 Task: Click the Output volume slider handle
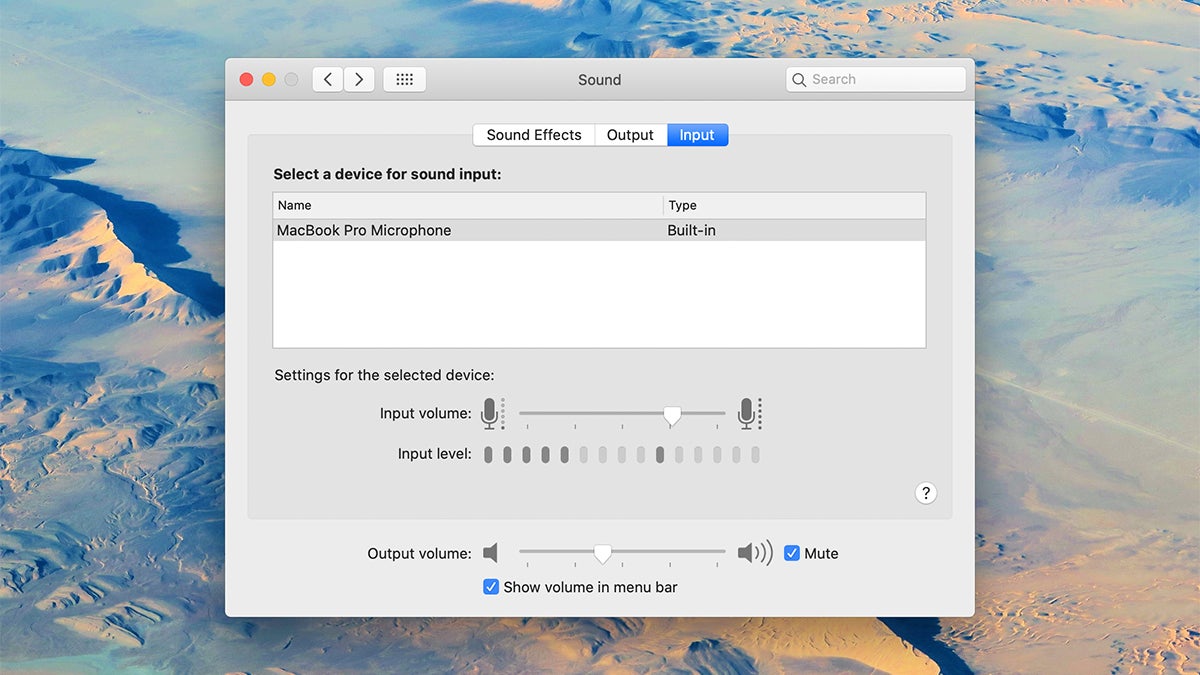602,552
